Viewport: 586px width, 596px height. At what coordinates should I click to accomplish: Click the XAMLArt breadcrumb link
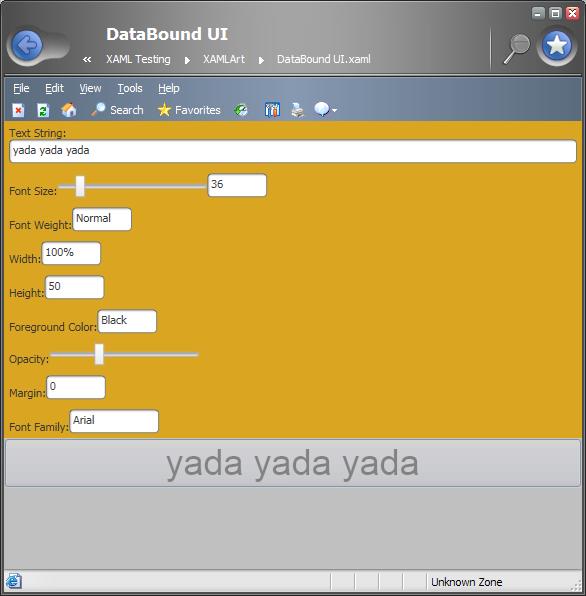tap(223, 59)
